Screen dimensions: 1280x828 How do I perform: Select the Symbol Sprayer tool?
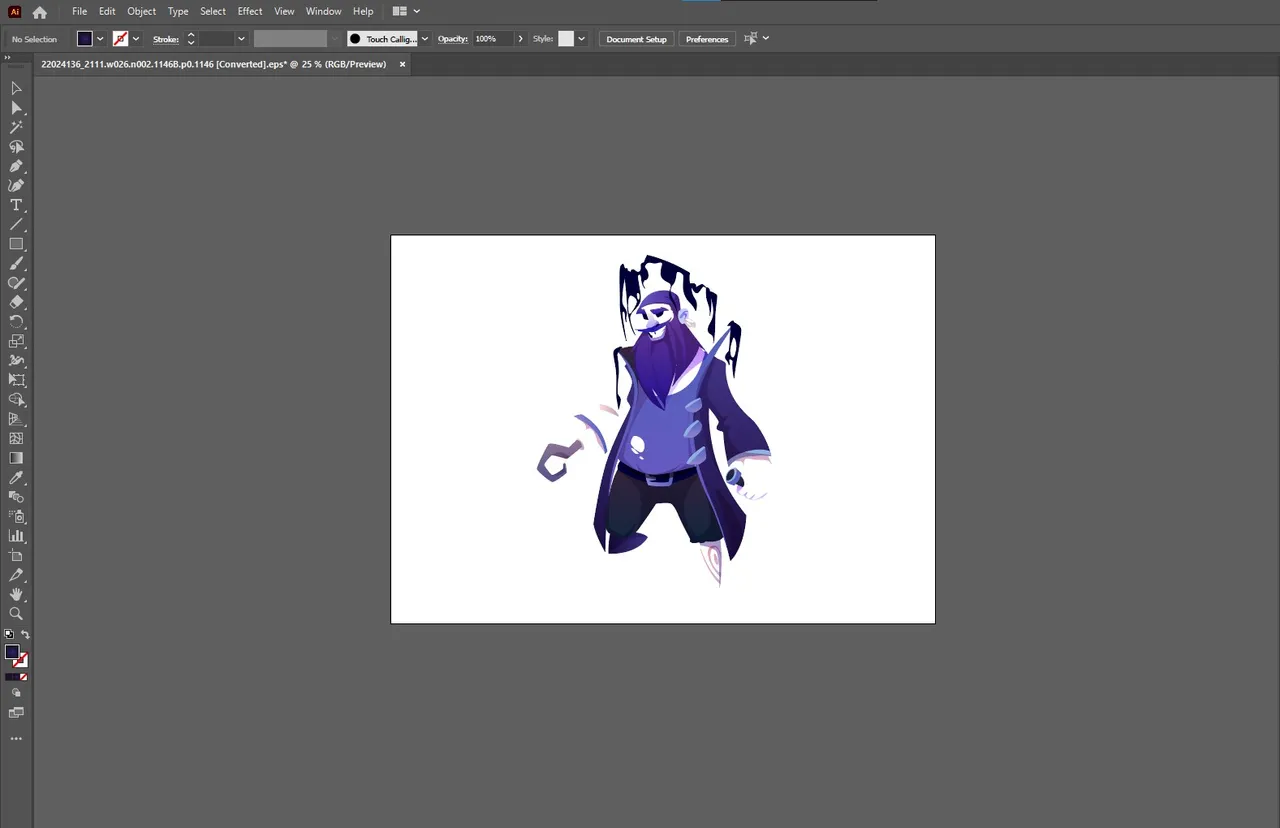pyautogui.click(x=16, y=516)
